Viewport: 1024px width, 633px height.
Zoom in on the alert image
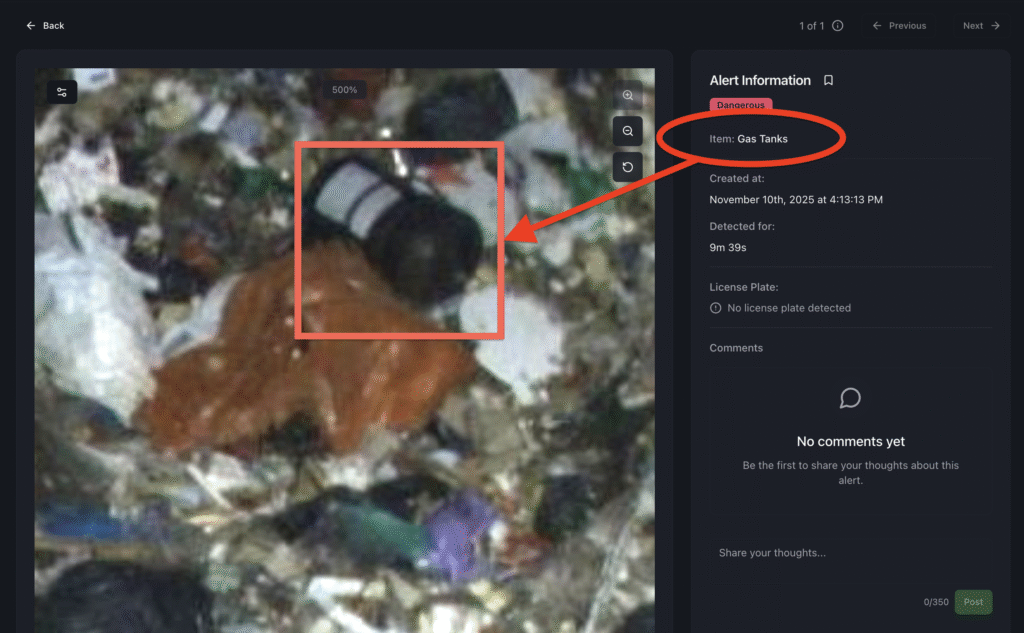[628, 96]
